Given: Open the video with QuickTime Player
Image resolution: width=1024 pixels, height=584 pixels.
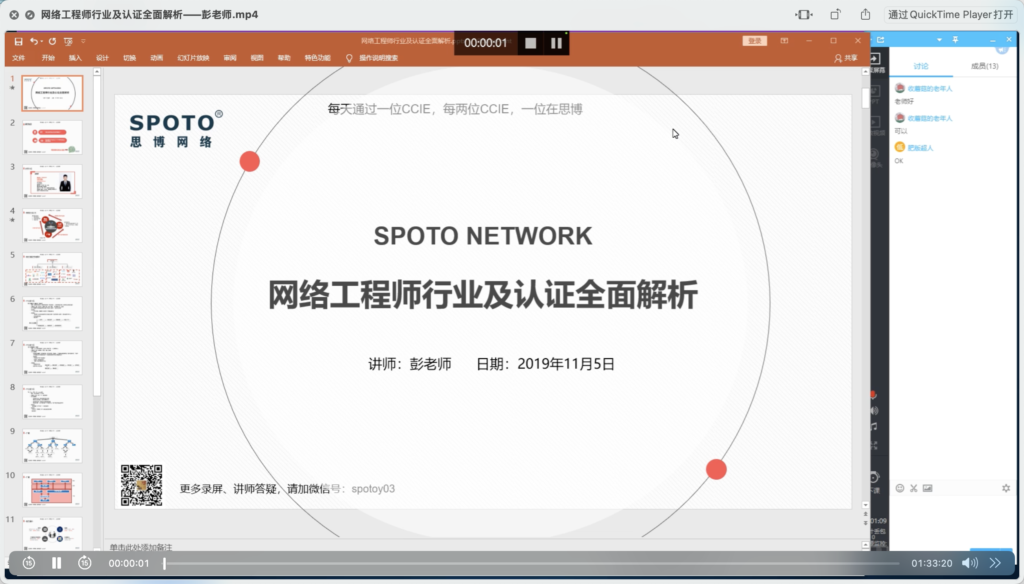Looking at the screenshot, I should click(950, 14).
